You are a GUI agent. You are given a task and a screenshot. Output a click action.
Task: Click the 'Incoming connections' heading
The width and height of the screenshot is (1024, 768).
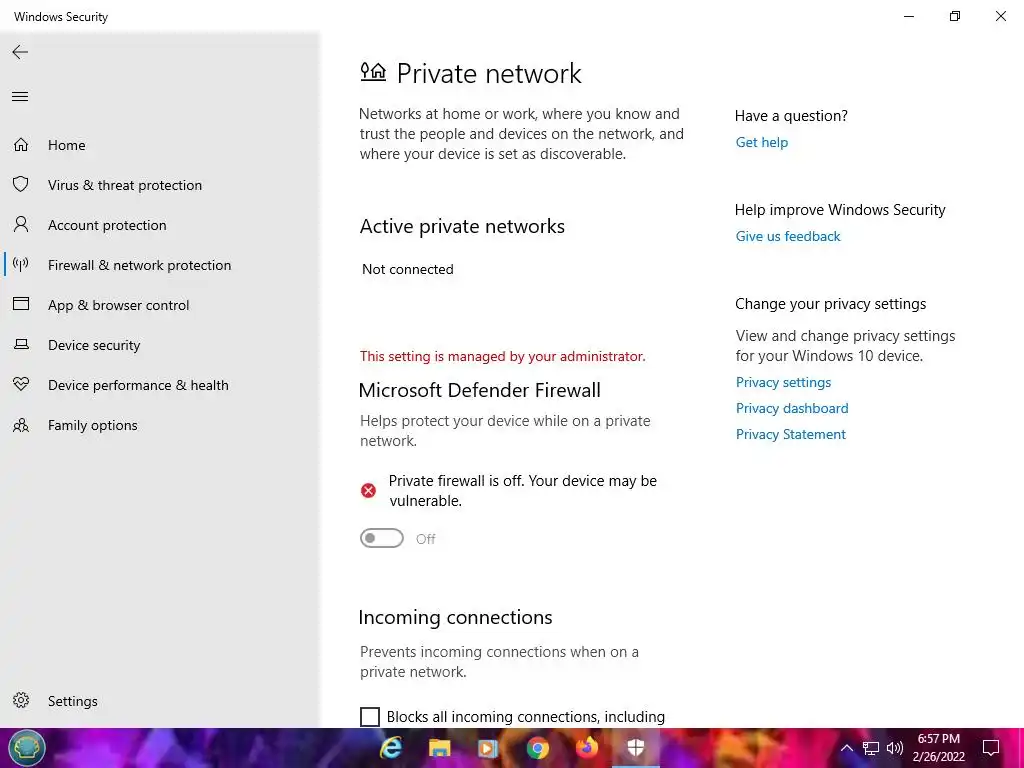pyautogui.click(x=455, y=617)
